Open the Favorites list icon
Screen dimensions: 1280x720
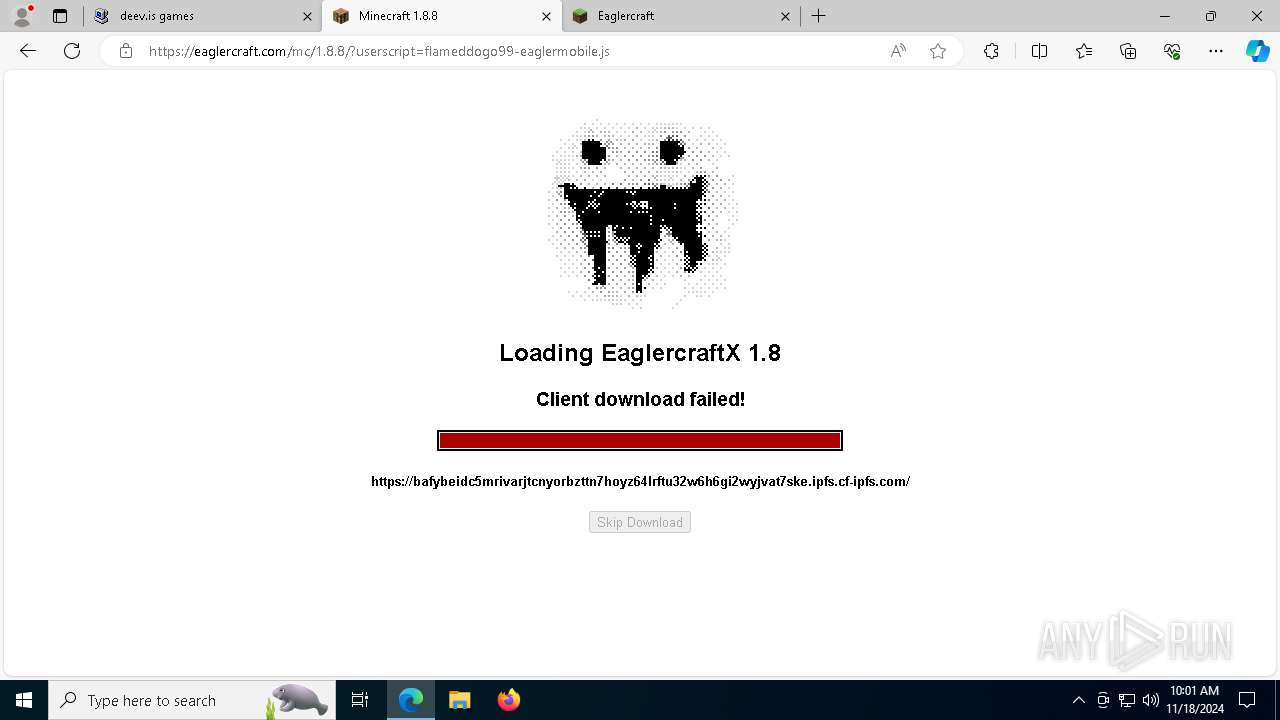click(1084, 51)
